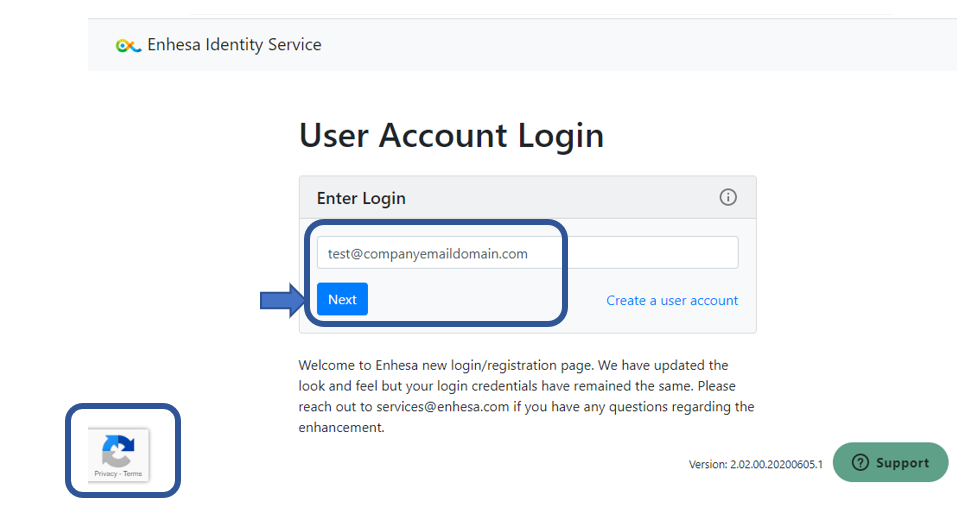957x507 pixels.
Task: Click the Enter Login panel header
Action: (527, 198)
